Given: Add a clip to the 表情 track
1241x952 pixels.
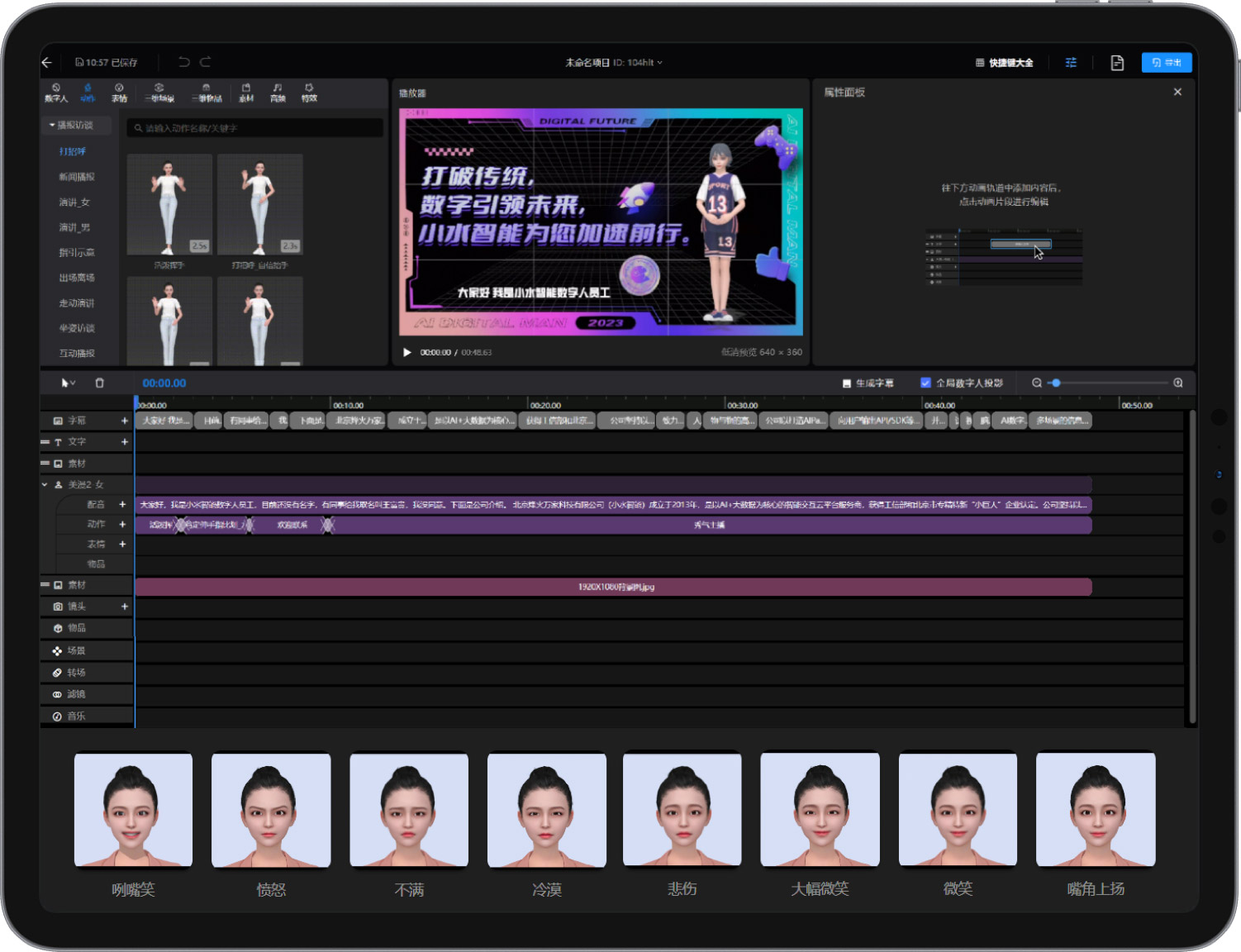Looking at the screenshot, I should [122, 544].
